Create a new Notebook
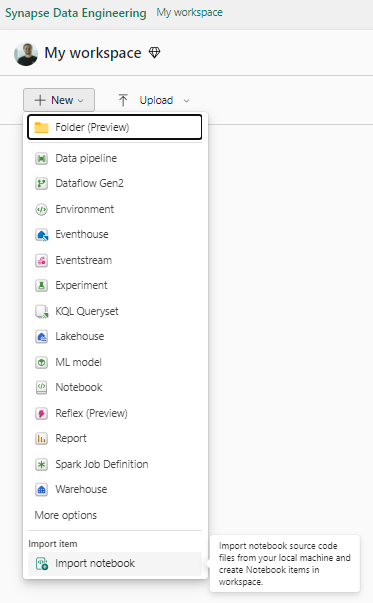373x603 pixels. pyautogui.click(x=115, y=387)
